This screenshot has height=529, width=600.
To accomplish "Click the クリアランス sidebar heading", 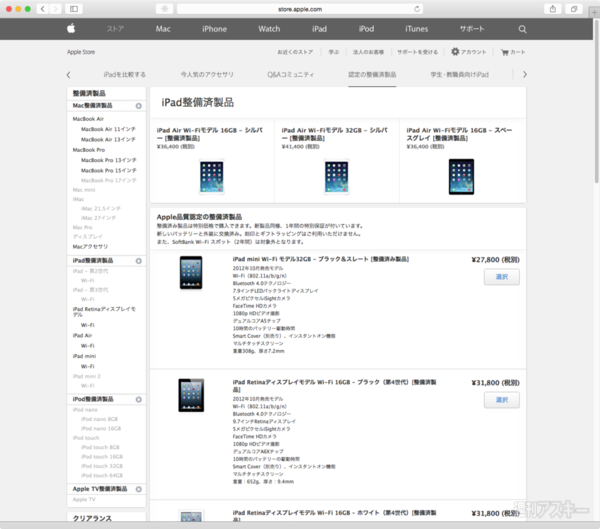I will click(92, 518).
